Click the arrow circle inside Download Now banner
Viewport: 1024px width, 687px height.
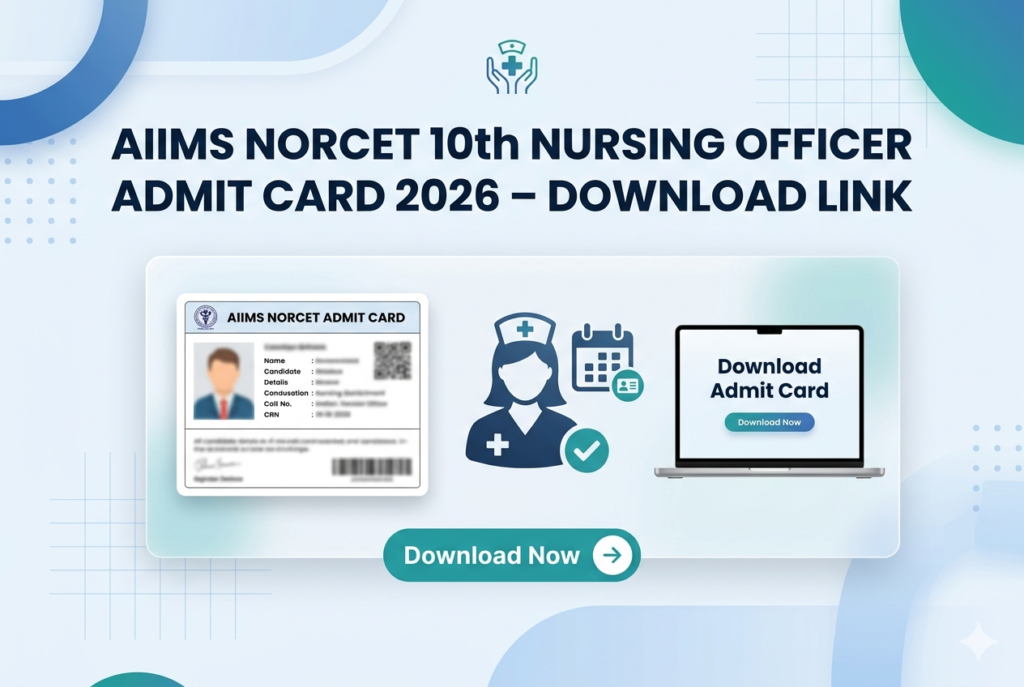(612, 555)
